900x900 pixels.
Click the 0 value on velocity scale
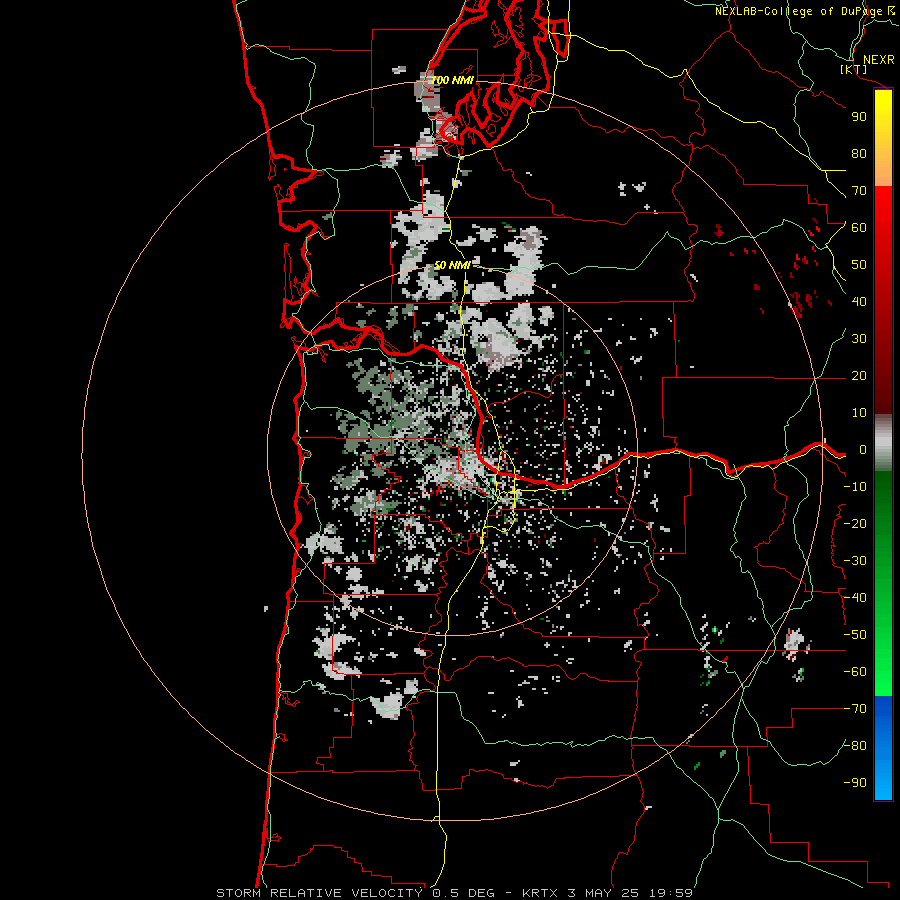(x=863, y=450)
